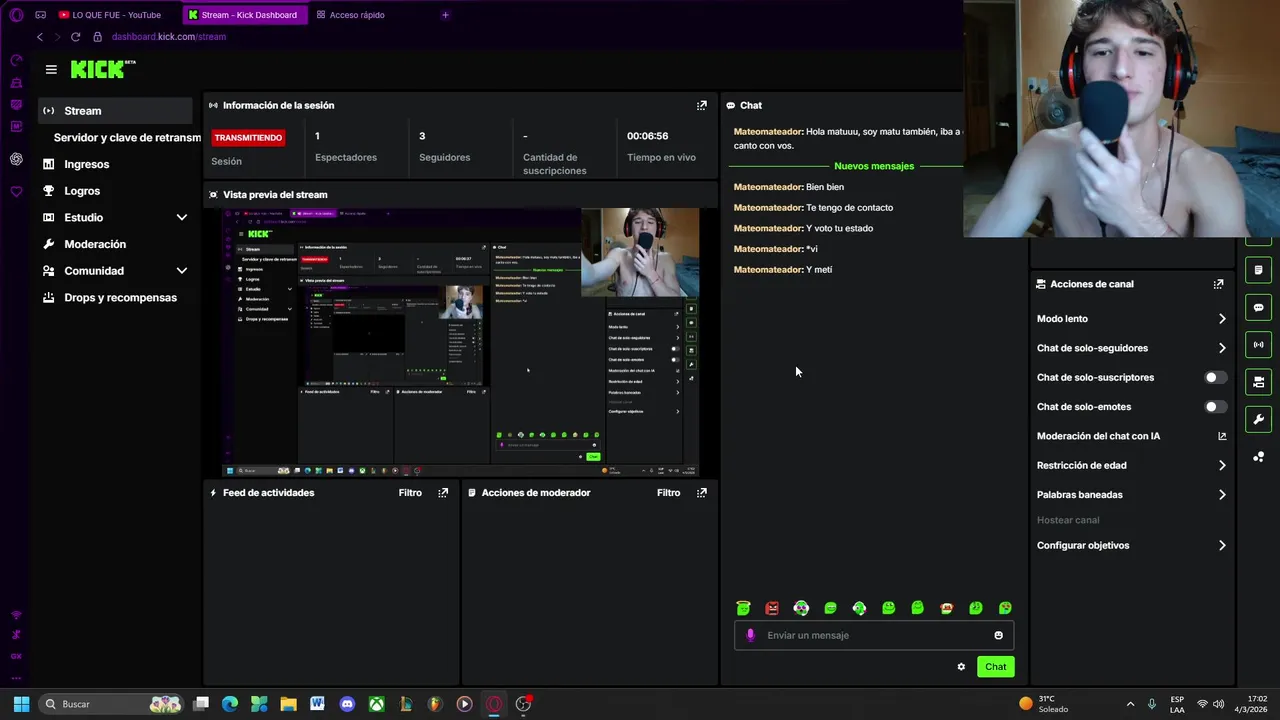Click the dots icon below the wrench

[1258, 457]
